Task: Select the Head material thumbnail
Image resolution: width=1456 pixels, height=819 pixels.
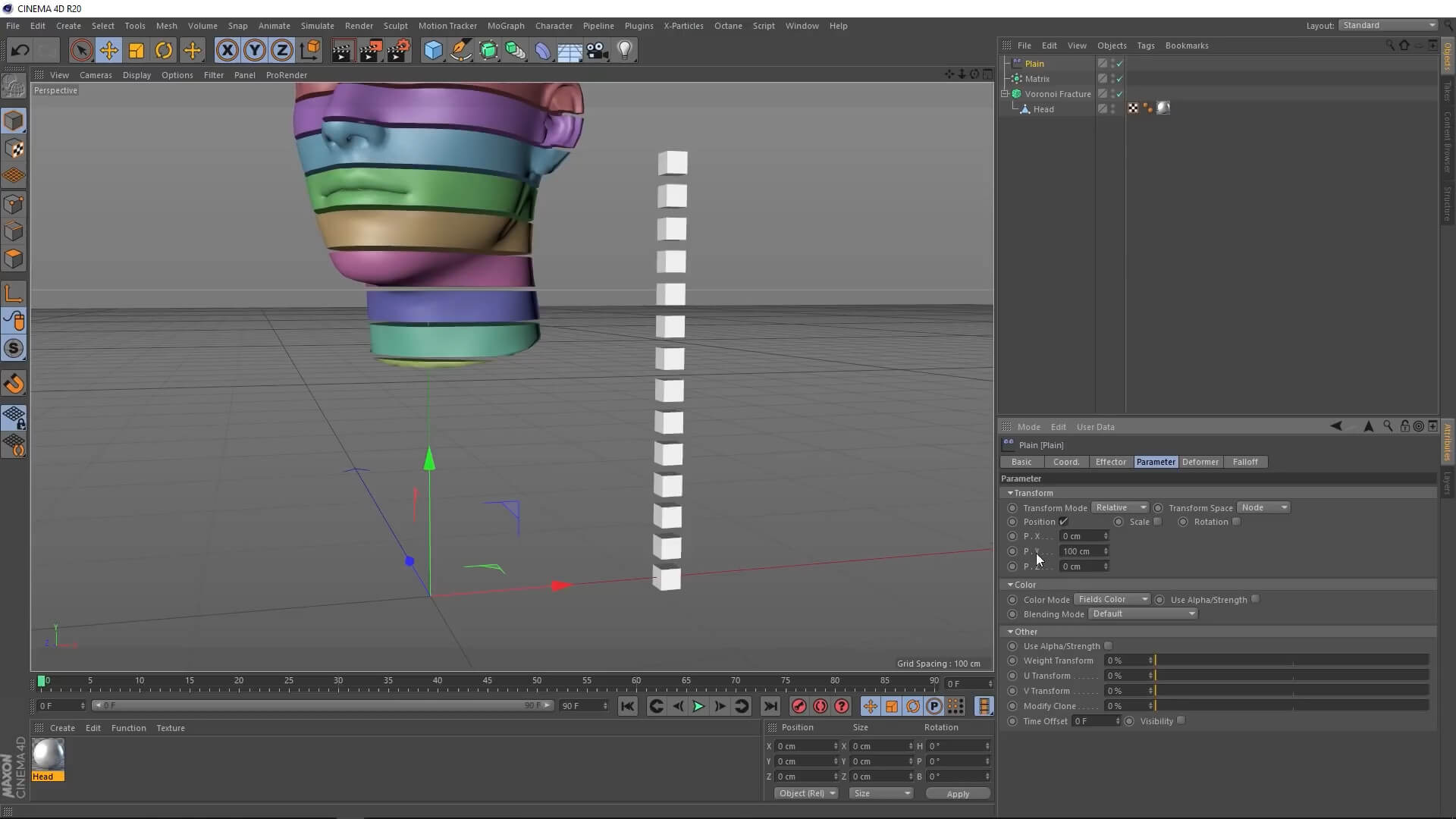Action: pos(48,755)
